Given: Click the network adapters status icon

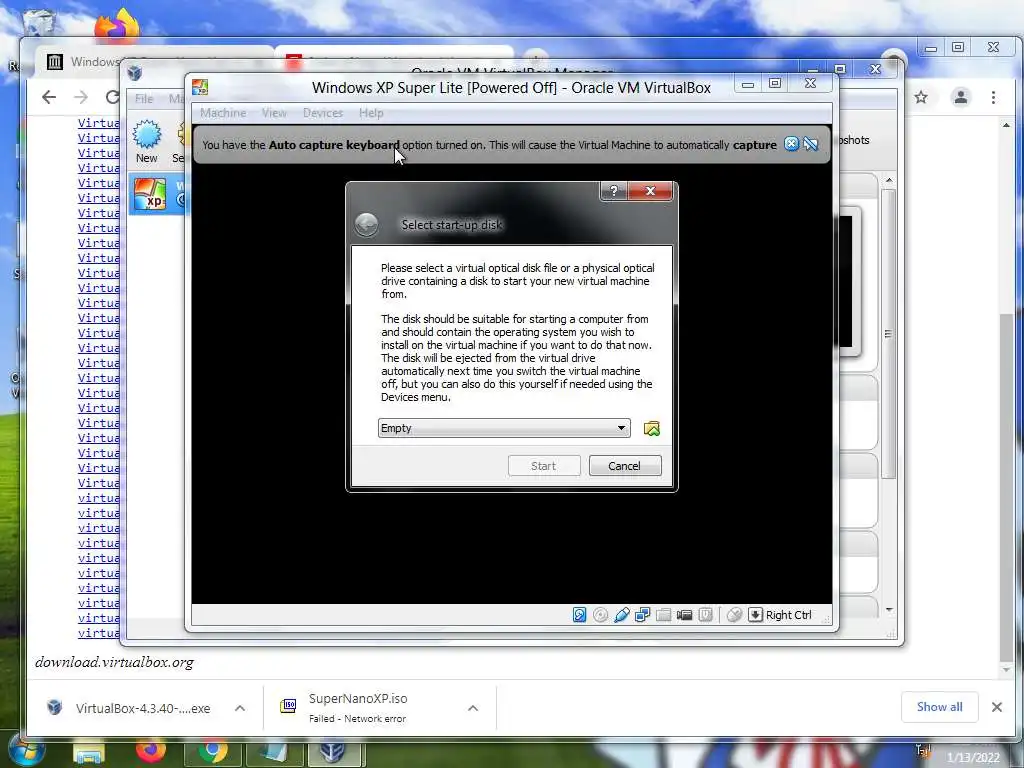Looking at the screenshot, I should 643,615.
